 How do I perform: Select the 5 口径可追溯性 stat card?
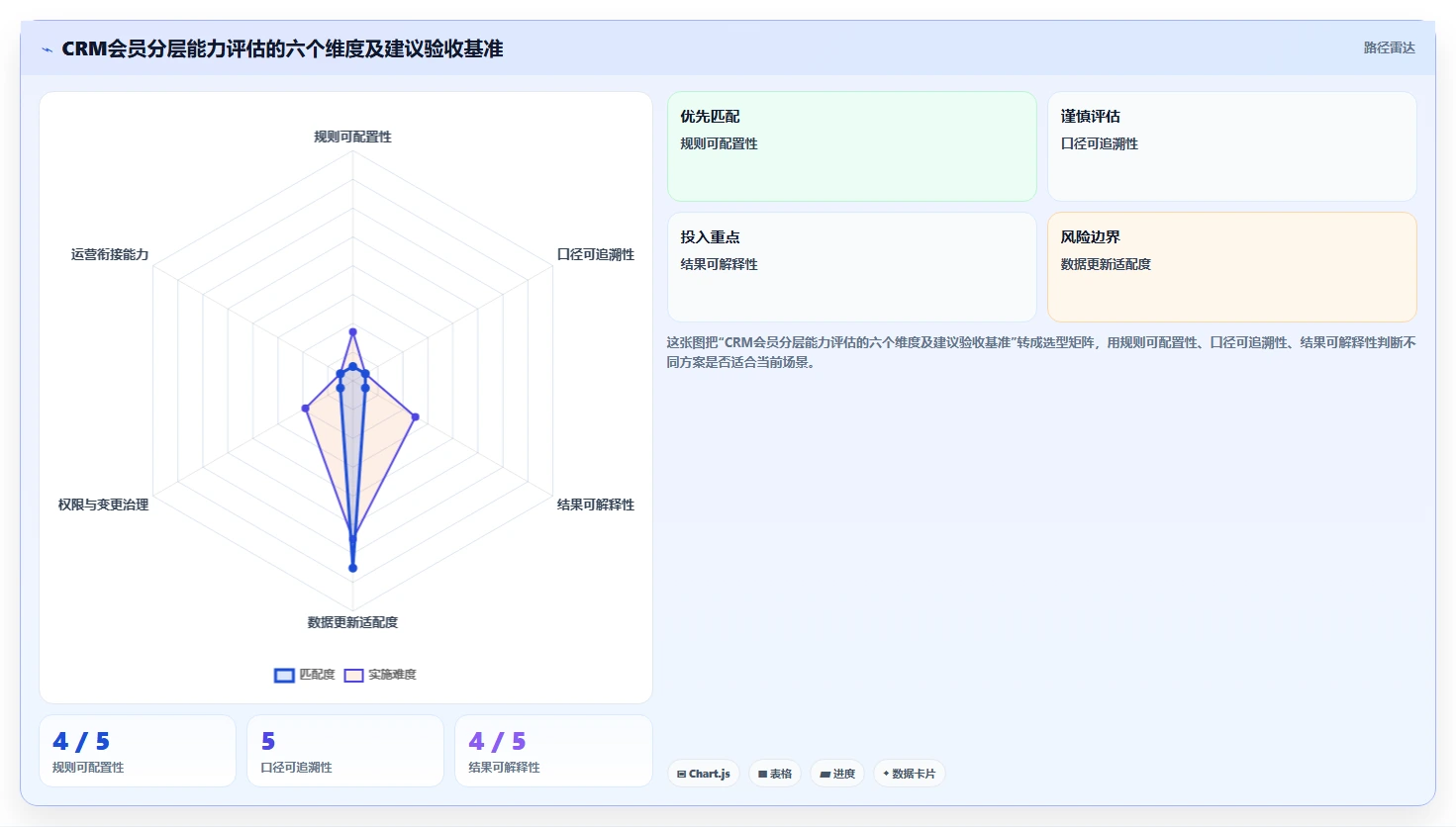click(345, 751)
